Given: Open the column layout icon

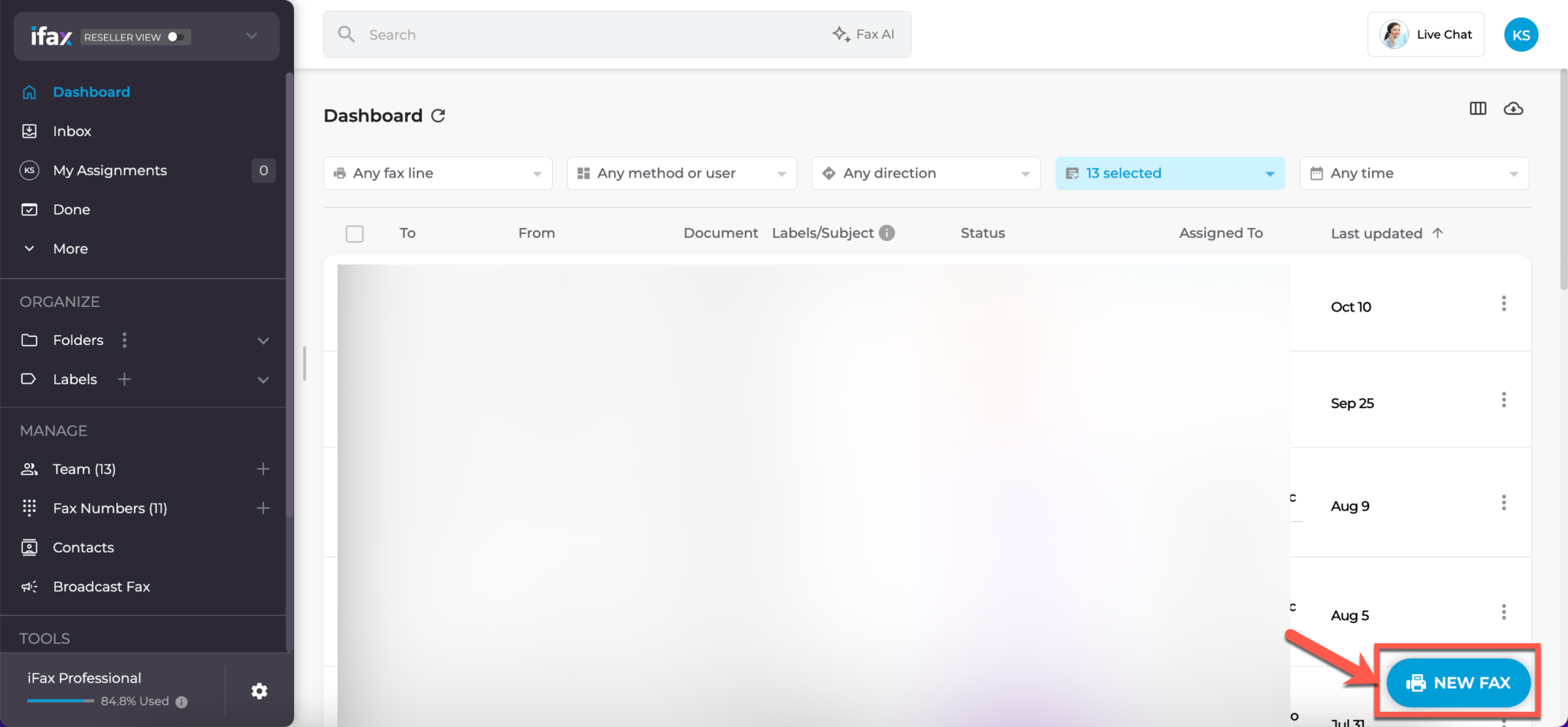Looking at the screenshot, I should (x=1478, y=109).
